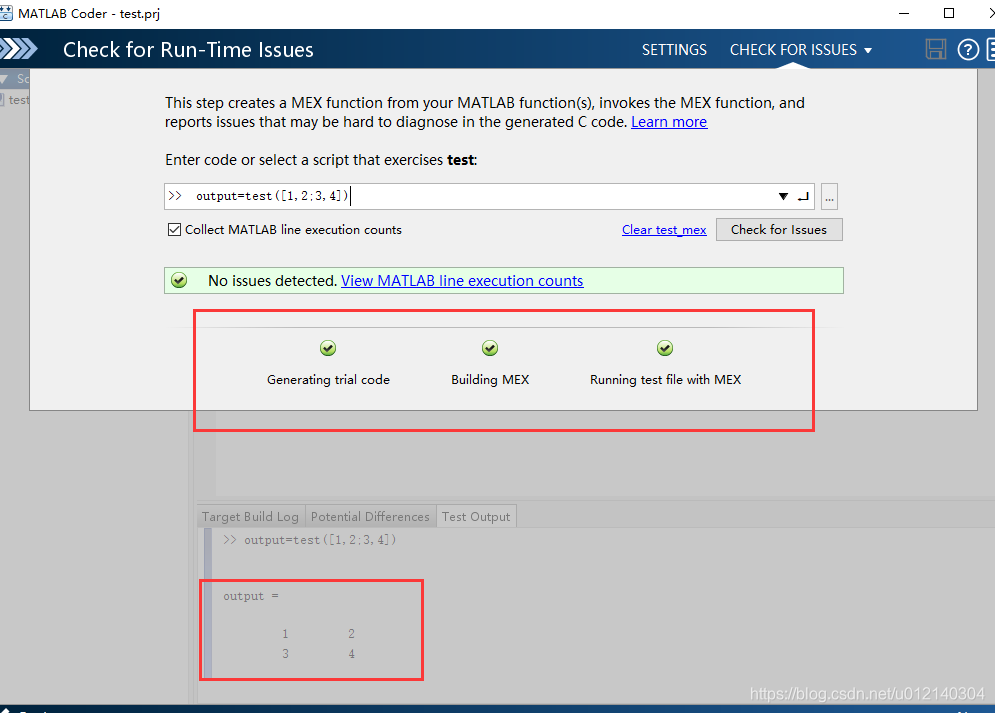Screen dimensions: 995x713
Task: Click the Building MEX step label
Action: tap(490, 379)
